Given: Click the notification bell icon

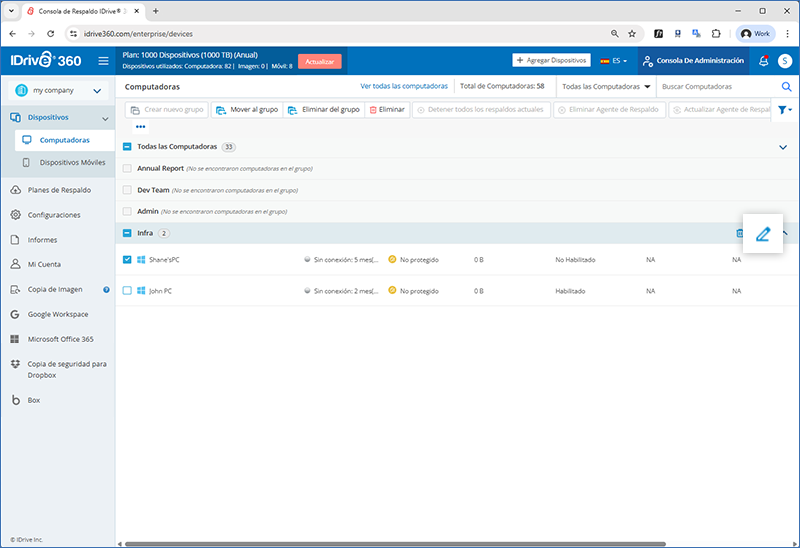Looking at the screenshot, I should click(x=764, y=61).
